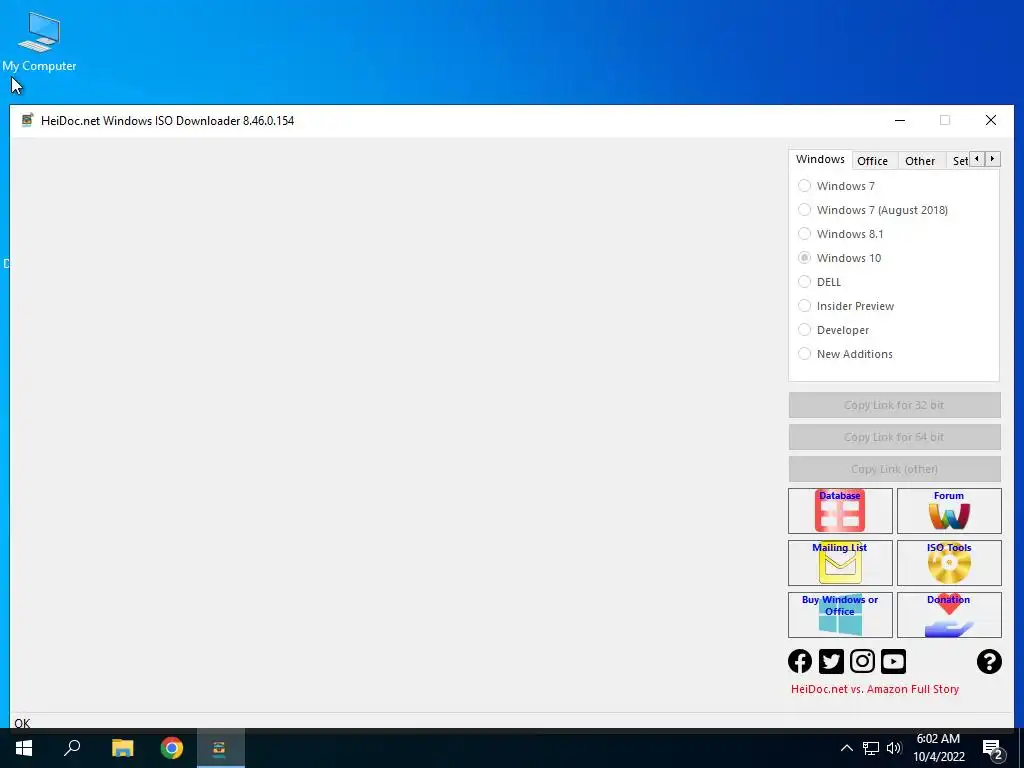This screenshot has width=1024, height=768.
Task: Open the ISO Tools tile
Action: [949, 562]
